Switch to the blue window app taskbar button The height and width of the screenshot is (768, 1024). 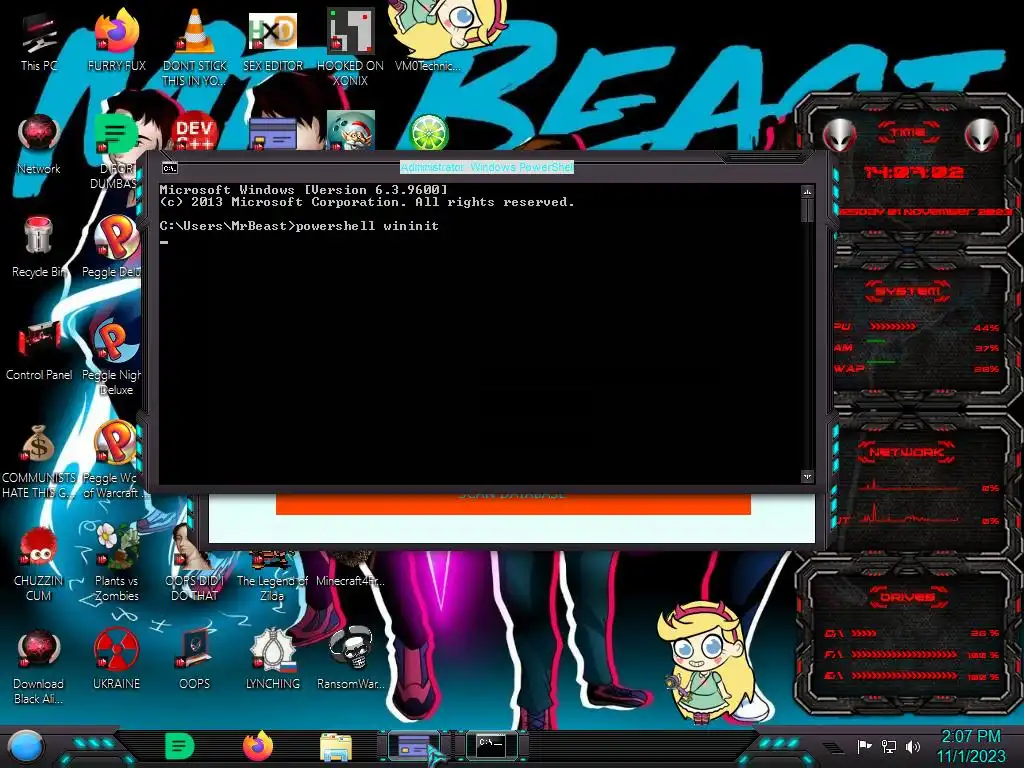click(413, 745)
